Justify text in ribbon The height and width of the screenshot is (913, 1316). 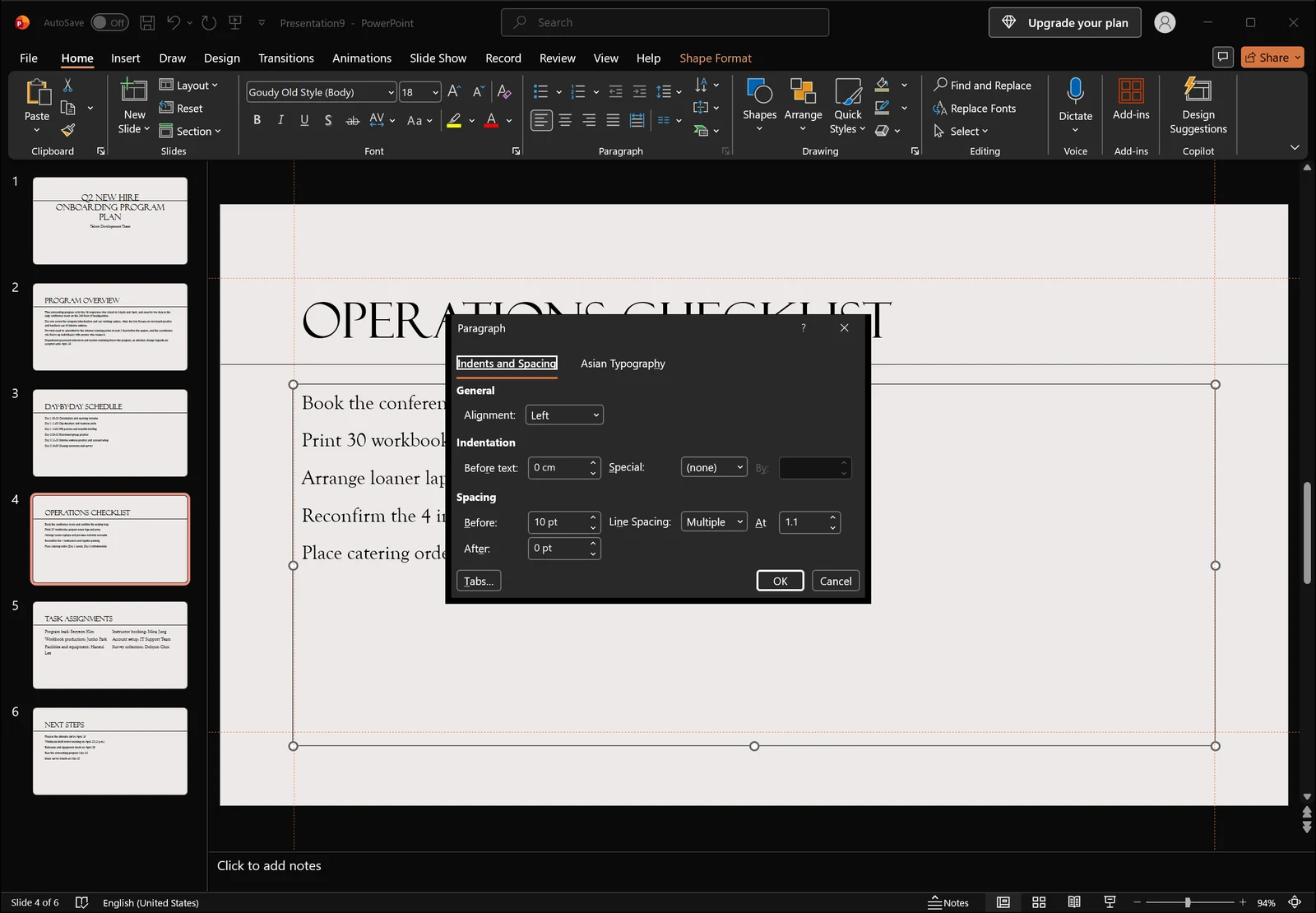coord(613,120)
